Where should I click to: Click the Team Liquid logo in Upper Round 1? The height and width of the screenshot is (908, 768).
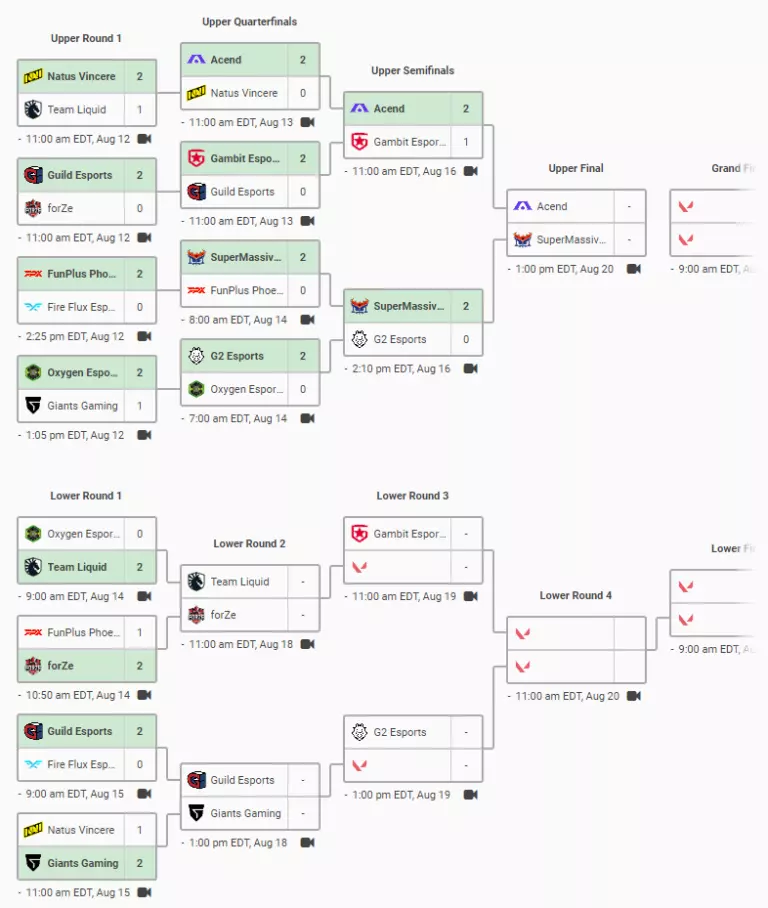coord(33,109)
